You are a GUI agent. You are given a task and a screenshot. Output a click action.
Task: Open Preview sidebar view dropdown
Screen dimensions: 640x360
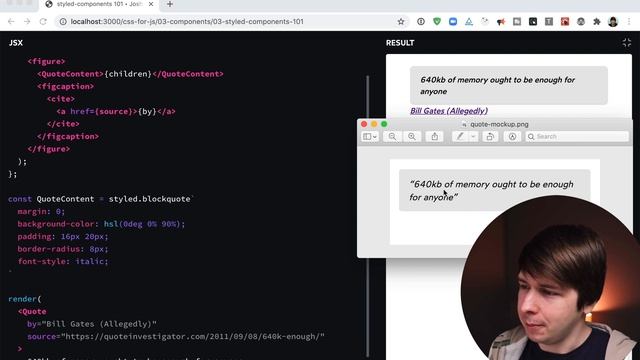[370, 136]
